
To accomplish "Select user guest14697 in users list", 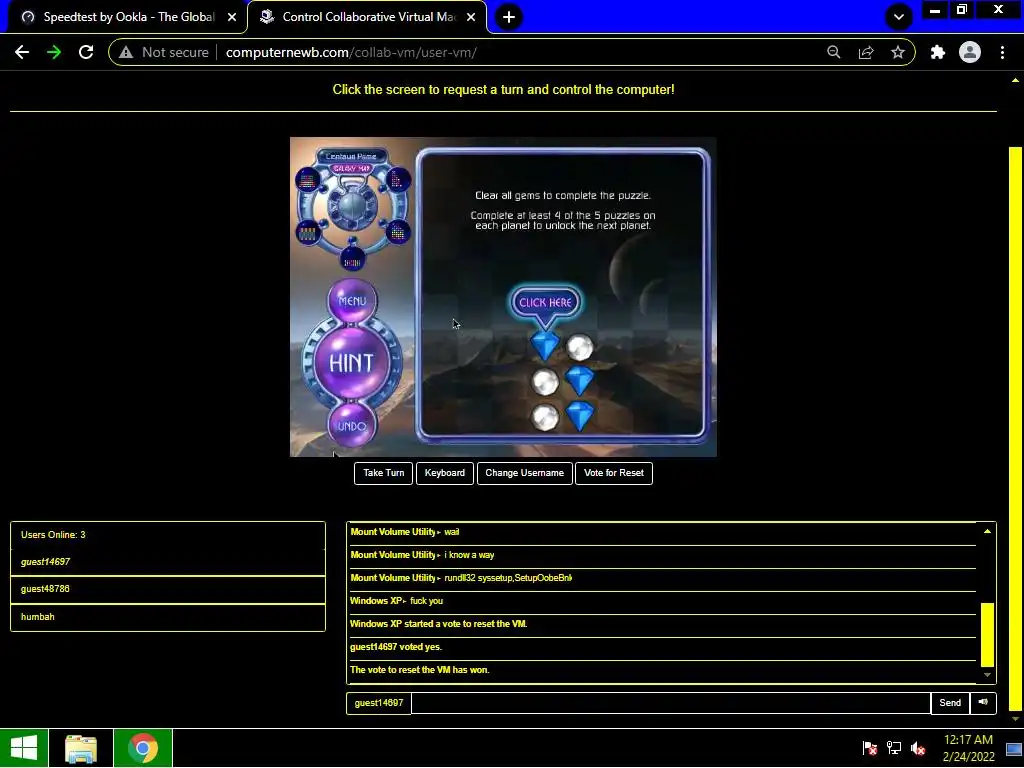I will coord(168,562).
